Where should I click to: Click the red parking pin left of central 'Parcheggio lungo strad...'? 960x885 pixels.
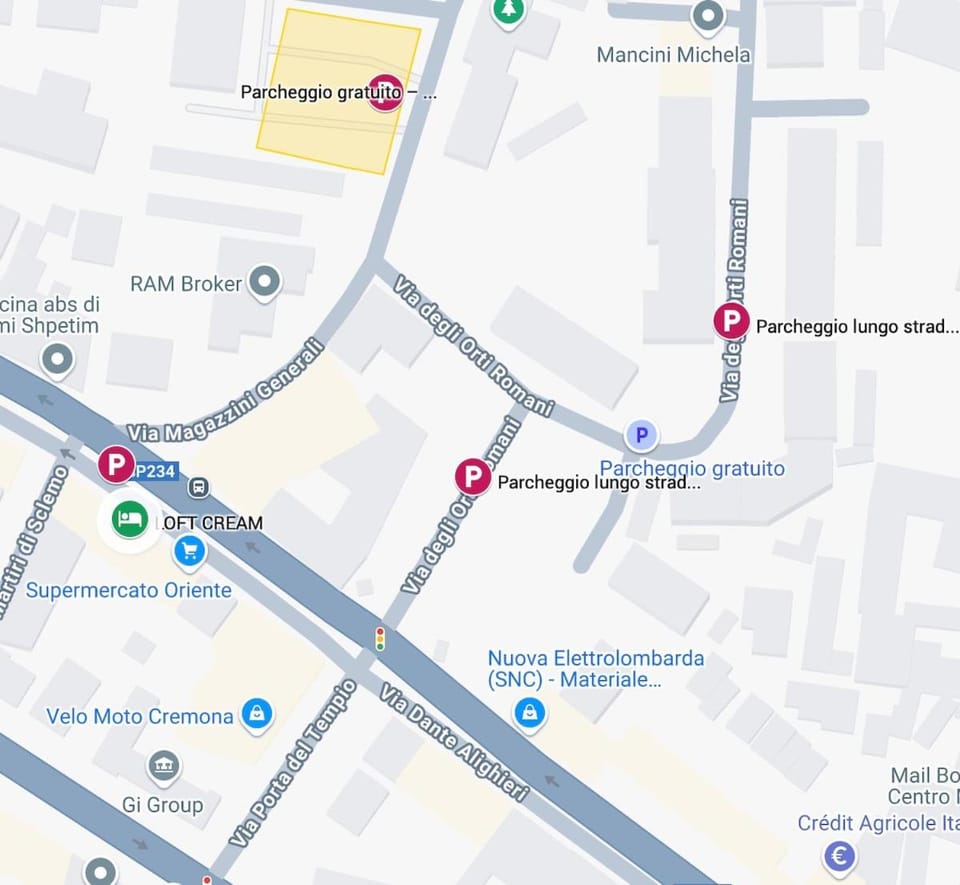click(473, 476)
